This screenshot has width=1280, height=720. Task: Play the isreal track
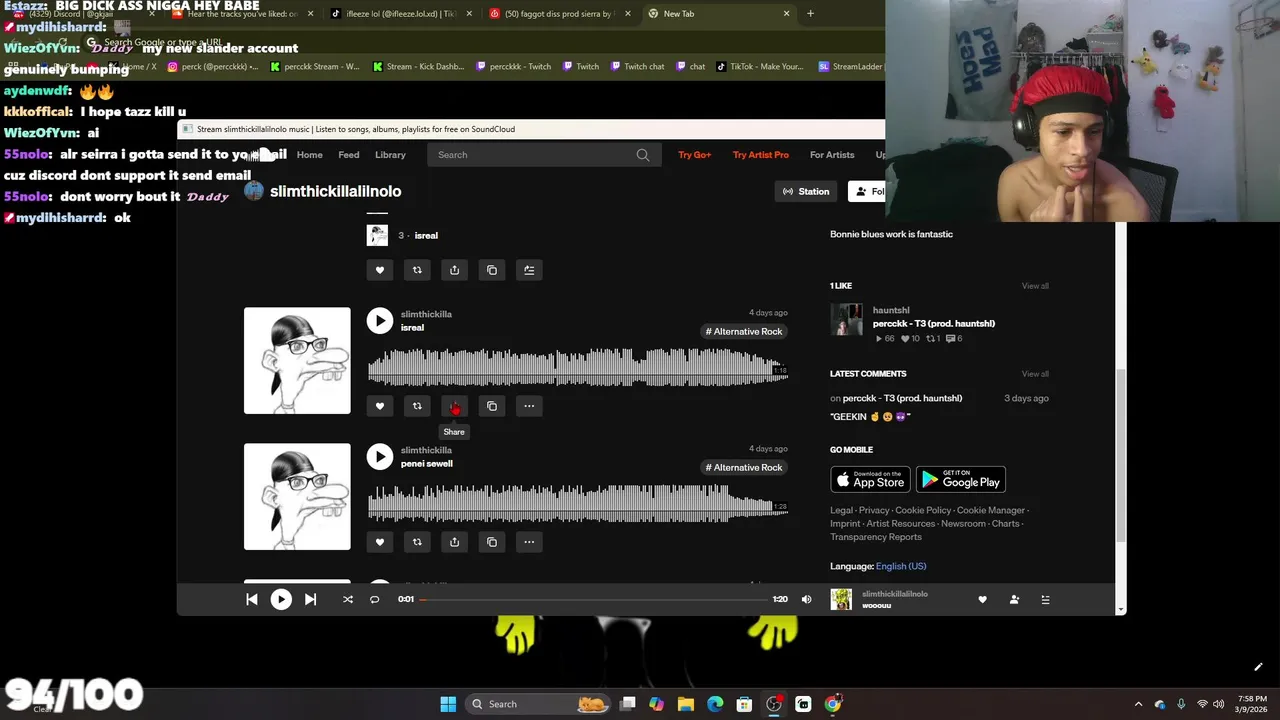pos(379,320)
